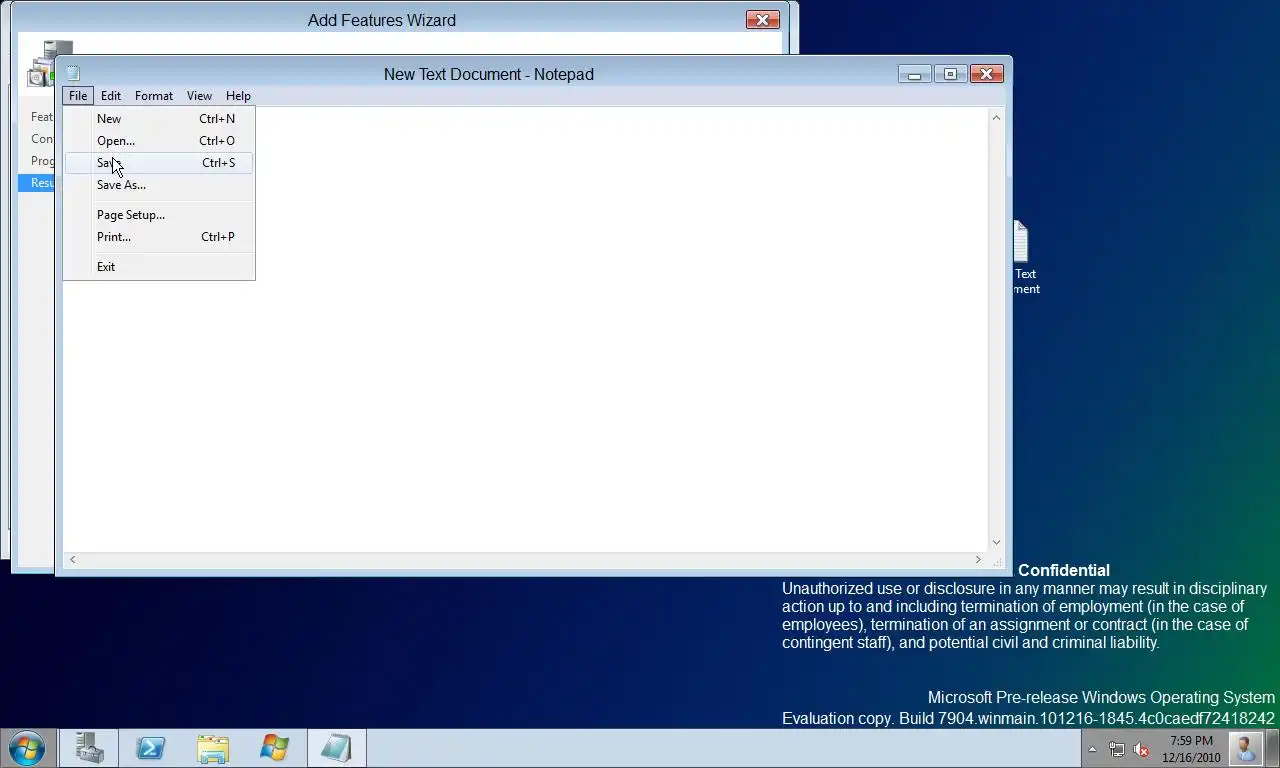This screenshot has height=768, width=1280.
Task: Click the Notepad title bar icon
Action: tap(73, 73)
